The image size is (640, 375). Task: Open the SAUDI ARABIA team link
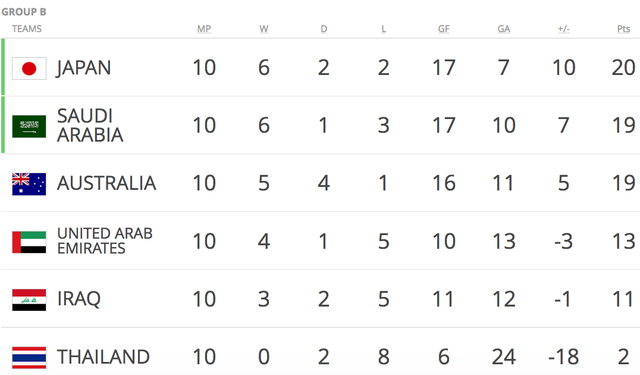[x=90, y=126]
